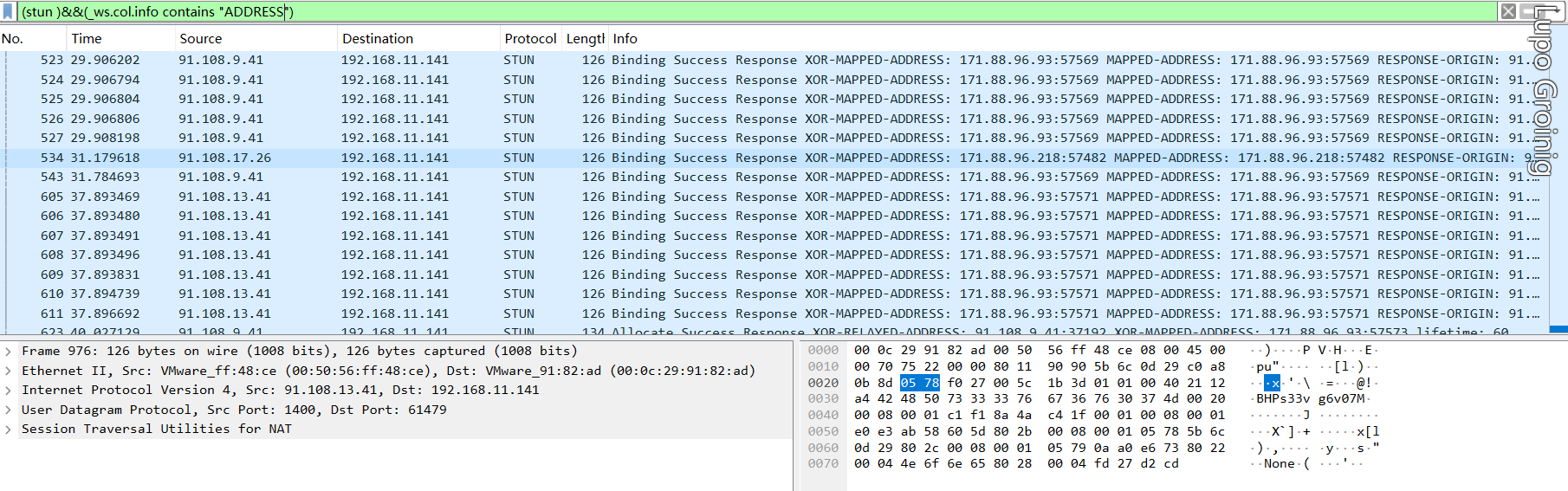The width and height of the screenshot is (1568, 491).
Task: Expand the Internet Protocol Version 4 arrow
Action: 8,391
